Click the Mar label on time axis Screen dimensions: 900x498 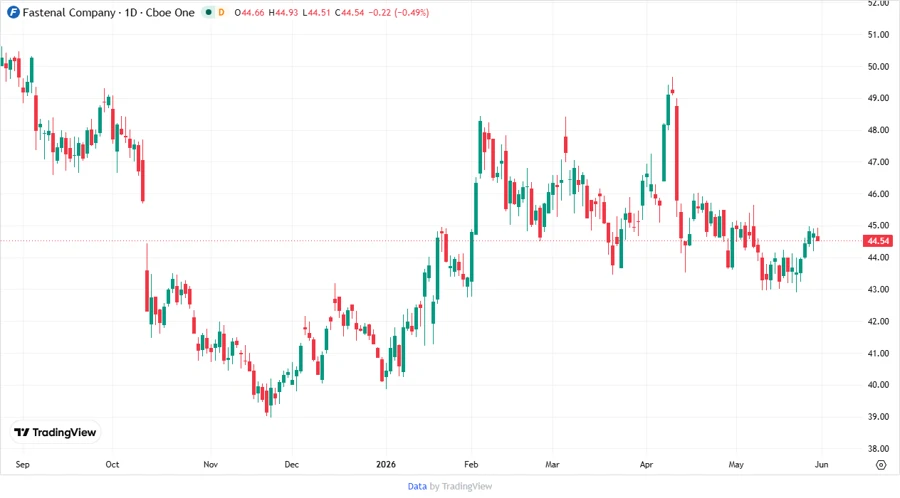coord(552,464)
